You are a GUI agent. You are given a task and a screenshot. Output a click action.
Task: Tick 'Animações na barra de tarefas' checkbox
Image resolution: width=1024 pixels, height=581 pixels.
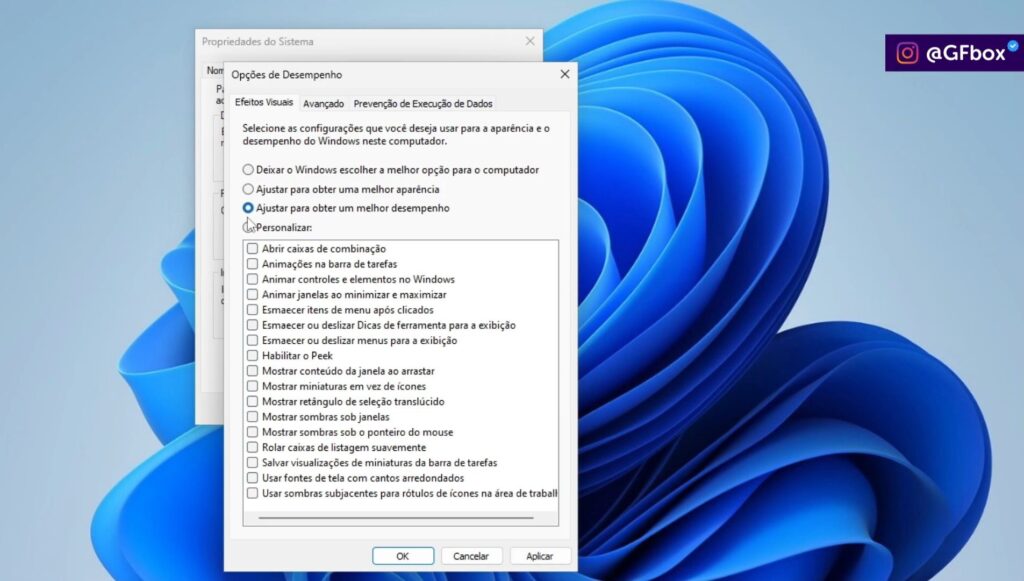(252, 264)
